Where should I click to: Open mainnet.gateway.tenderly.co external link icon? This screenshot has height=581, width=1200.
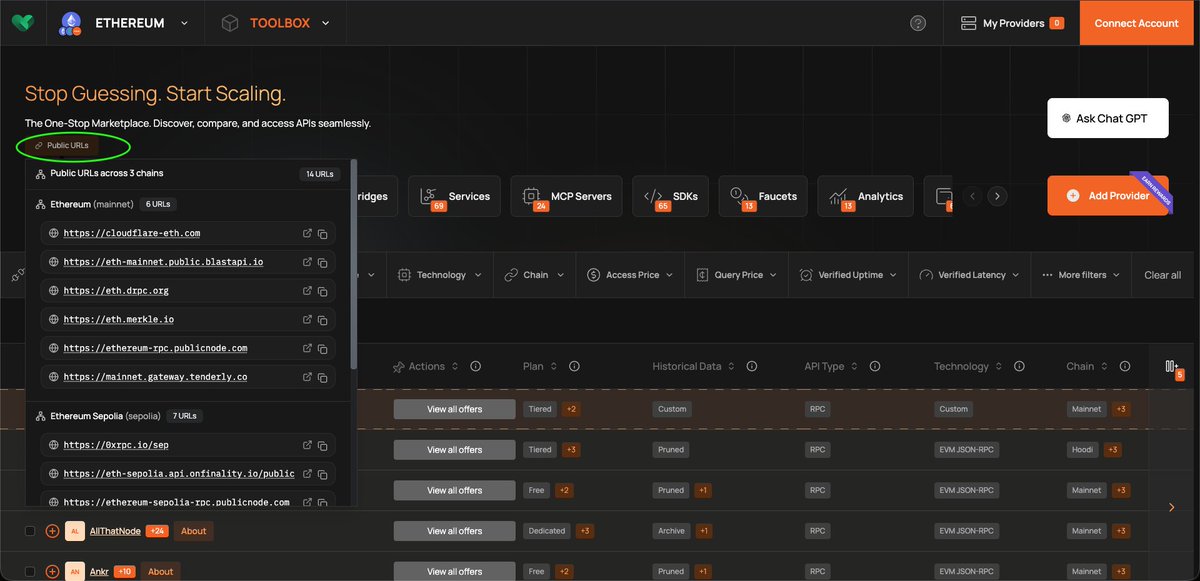click(x=307, y=377)
